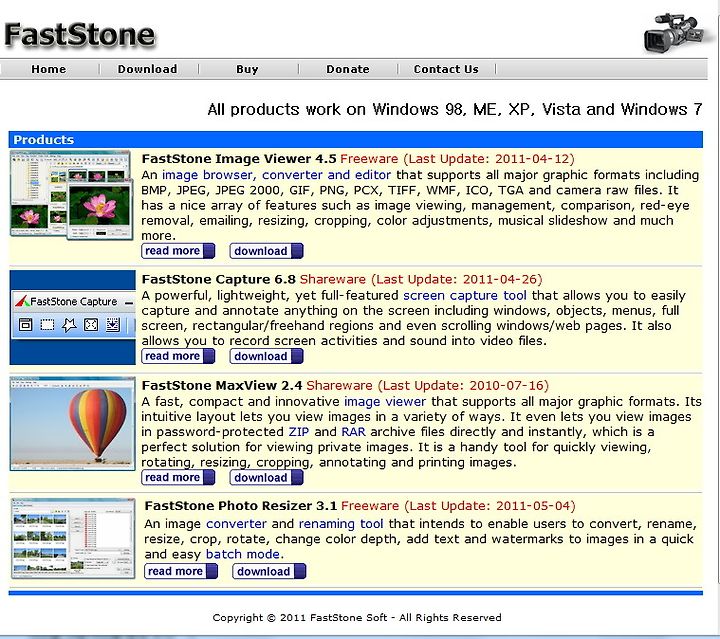The width and height of the screenshot is (720, 639).
Task: Download FastStone Photo Resizer 3.1
Action: pos(269,571)
